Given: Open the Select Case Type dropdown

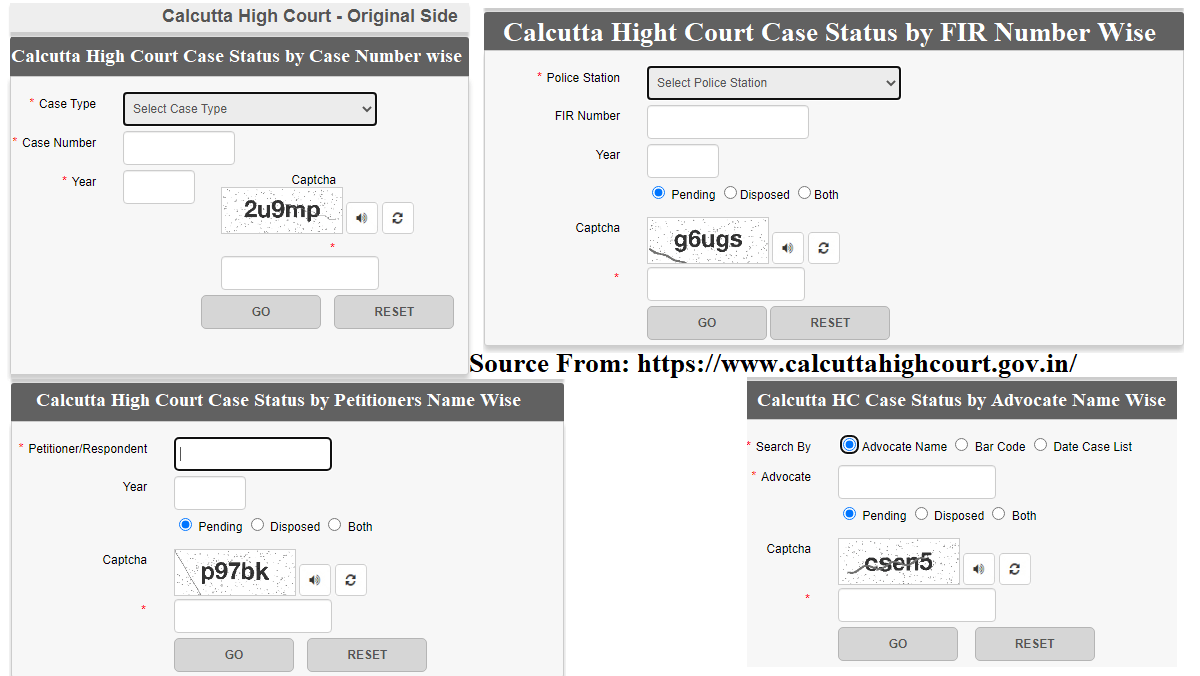Looking at the screenshot, I should click(249, 108).
